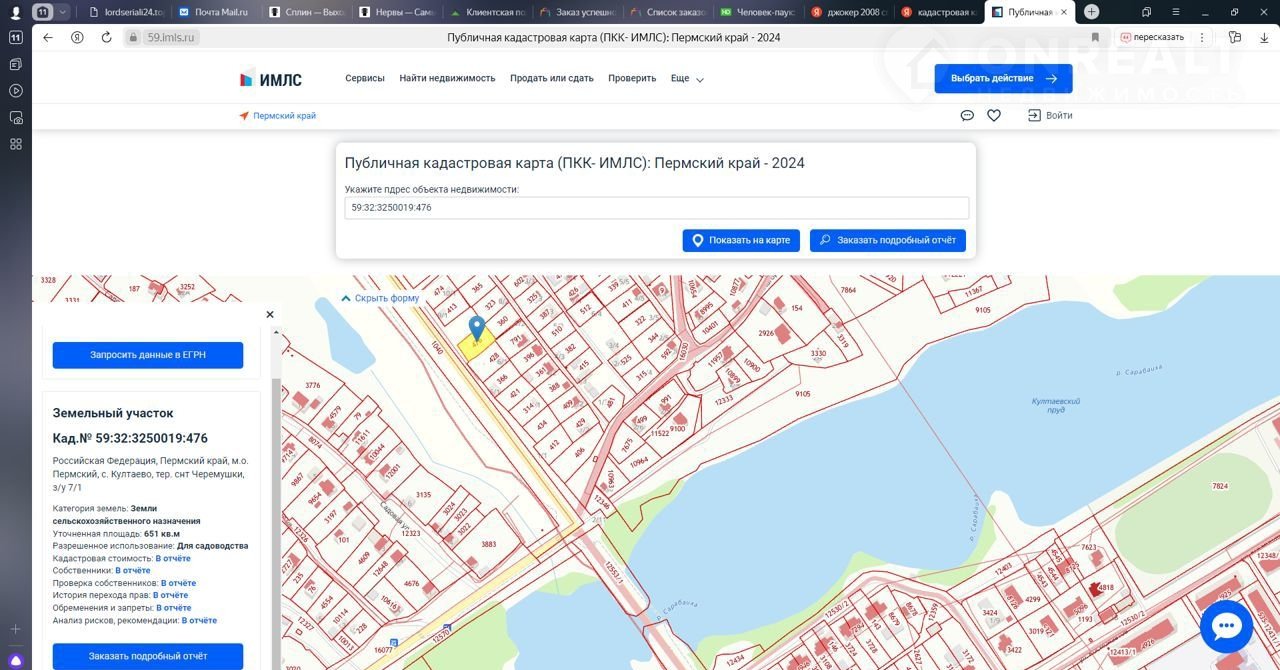This screenshot has width=1280, height=670.
Task: Open the messages speech bubble icon
Action: point(967,116)
